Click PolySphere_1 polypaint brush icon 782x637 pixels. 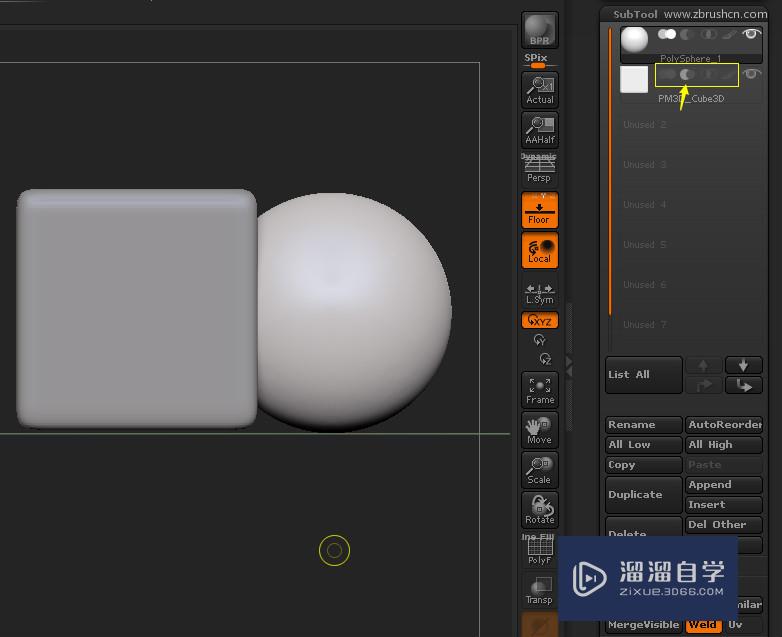(x=729, y=34)
